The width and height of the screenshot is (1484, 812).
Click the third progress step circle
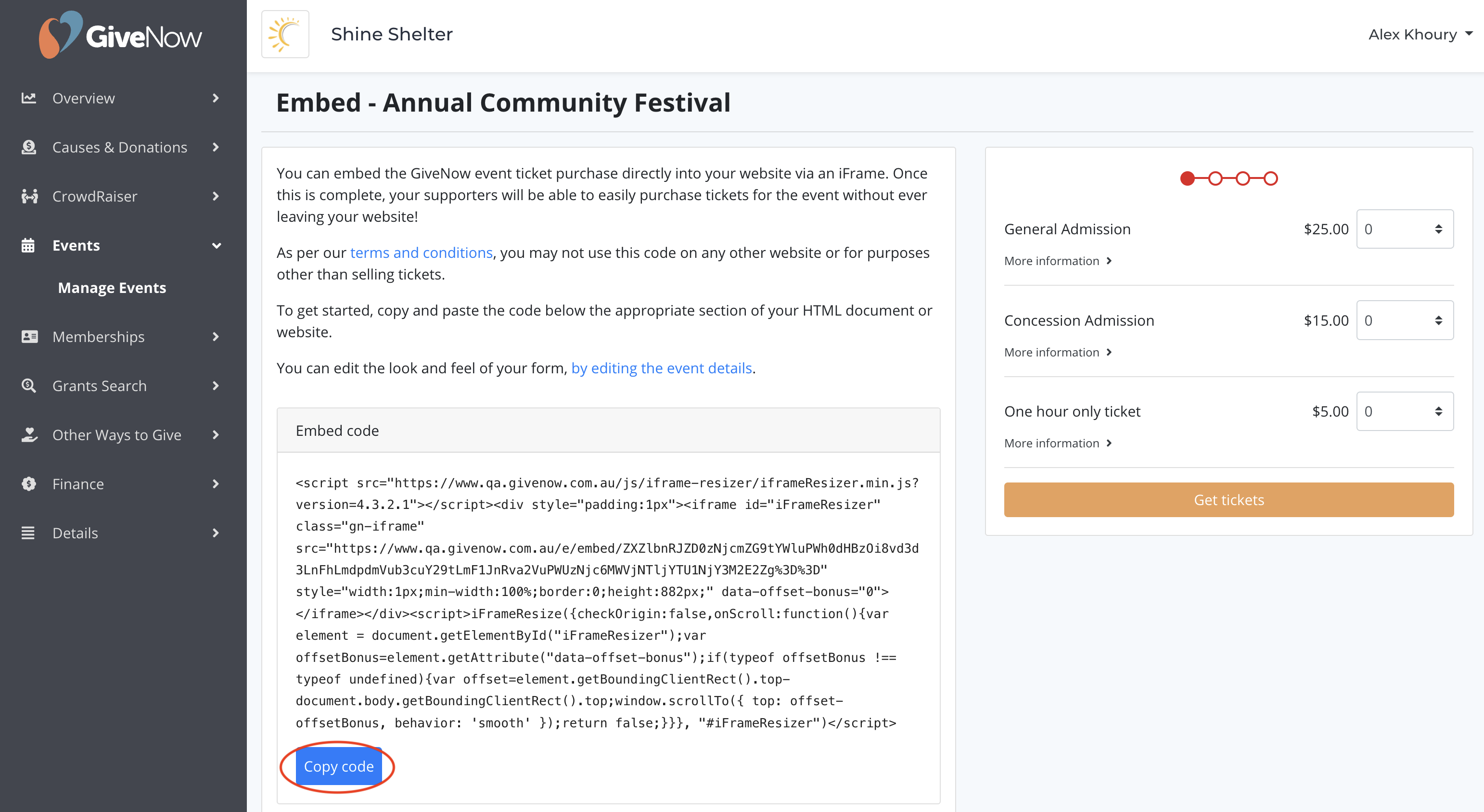point(1242,178)
